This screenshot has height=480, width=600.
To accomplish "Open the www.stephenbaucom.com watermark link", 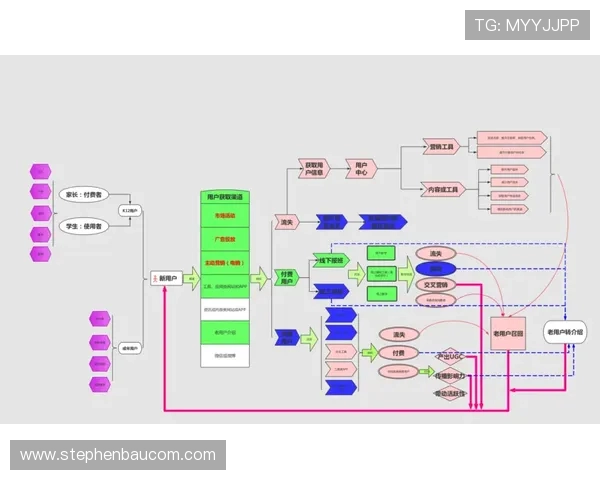I will point(118,455).
